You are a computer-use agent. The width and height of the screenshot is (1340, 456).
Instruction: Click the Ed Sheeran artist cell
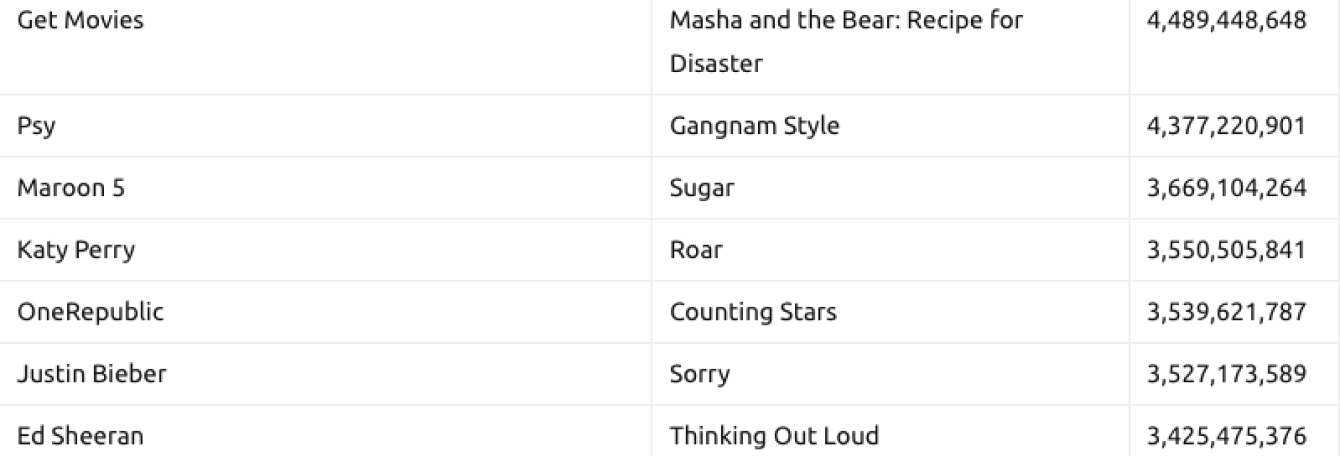coord(80,436)
